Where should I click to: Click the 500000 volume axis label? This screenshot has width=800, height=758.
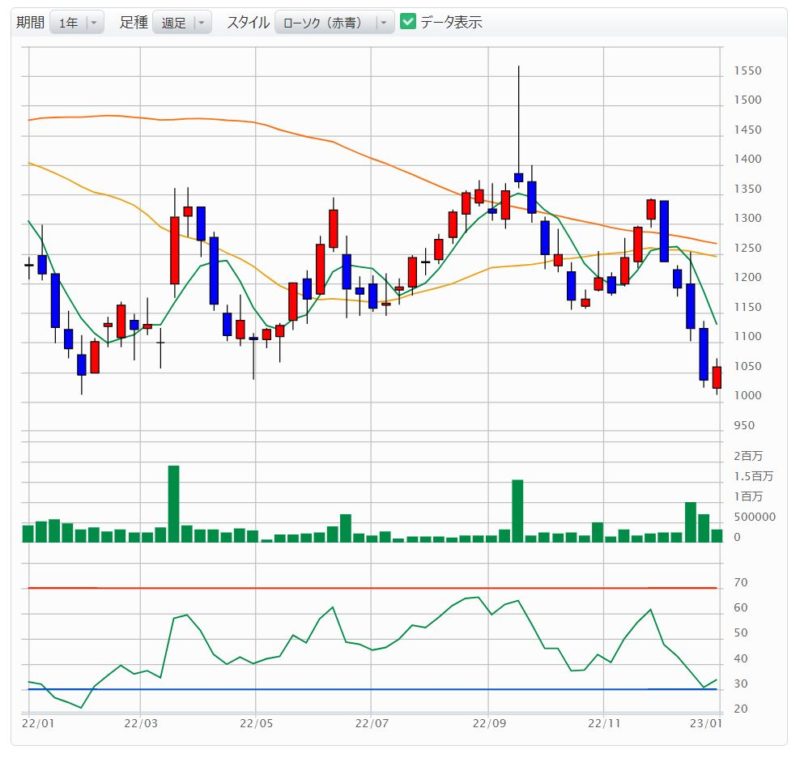pyautogui.click(x=755, y=517)
